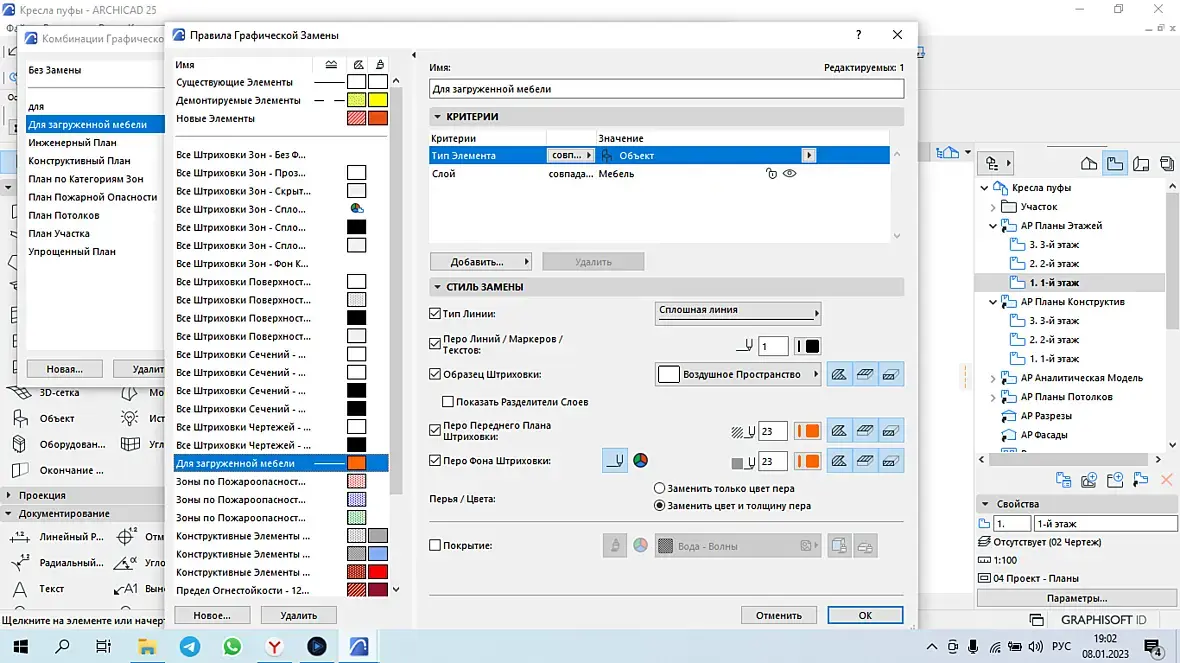Viewport: 1180px width, 663px height.
Task: Enable Показать Разделители Слоев checkbox
Action: [x=448, y=402]
